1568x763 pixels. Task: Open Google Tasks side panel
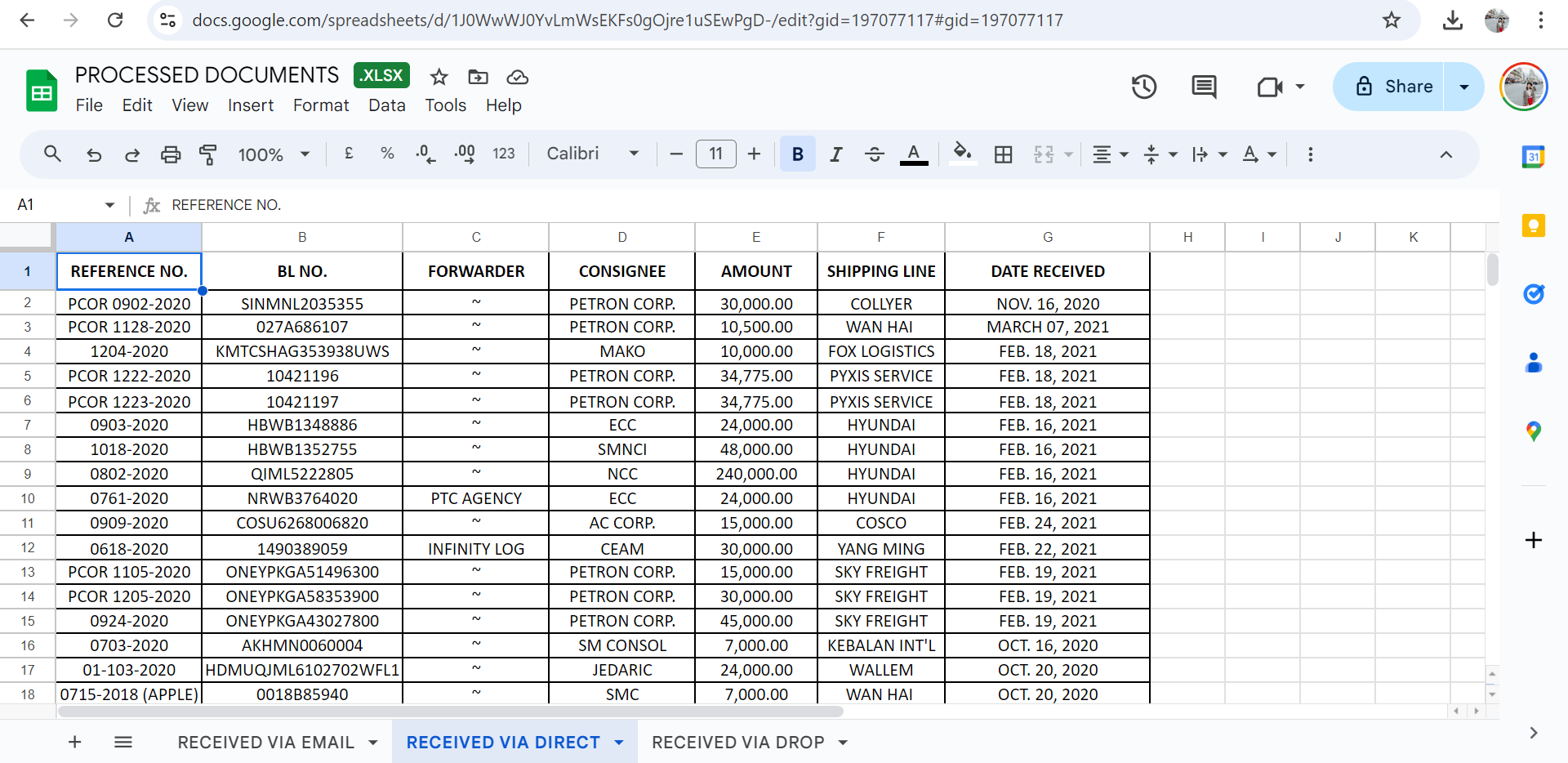point(1534,293)
